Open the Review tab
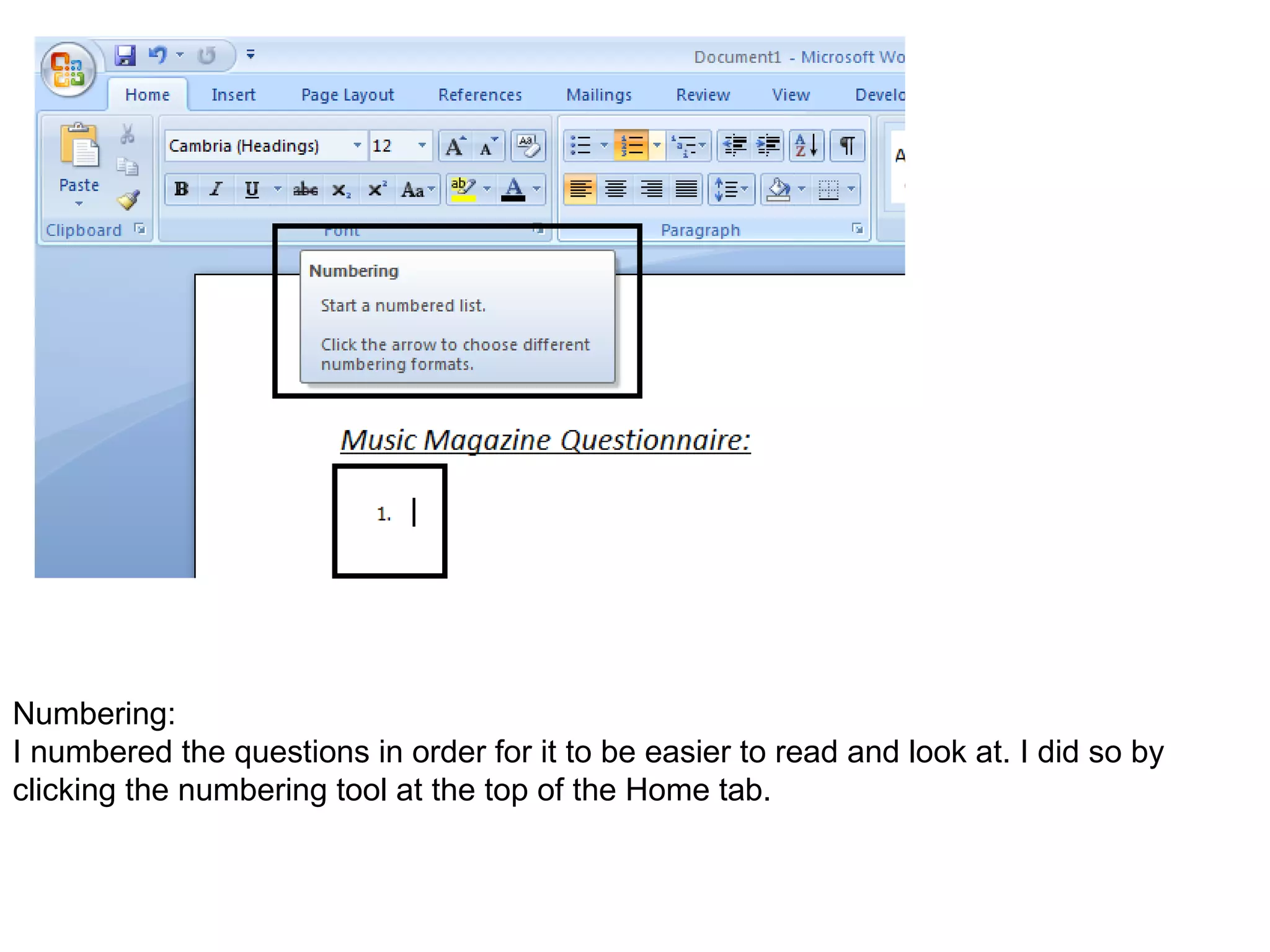1270x952 pixels. pos(703,95)
